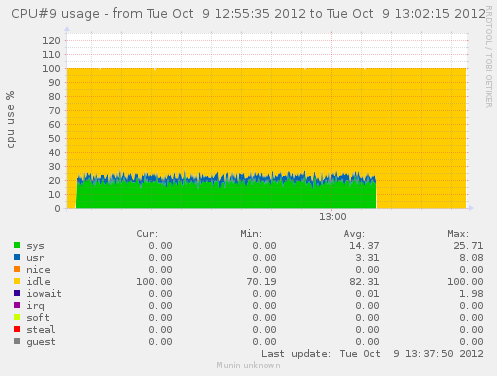Click the gray guest legend color square

(x=17, y=341)
